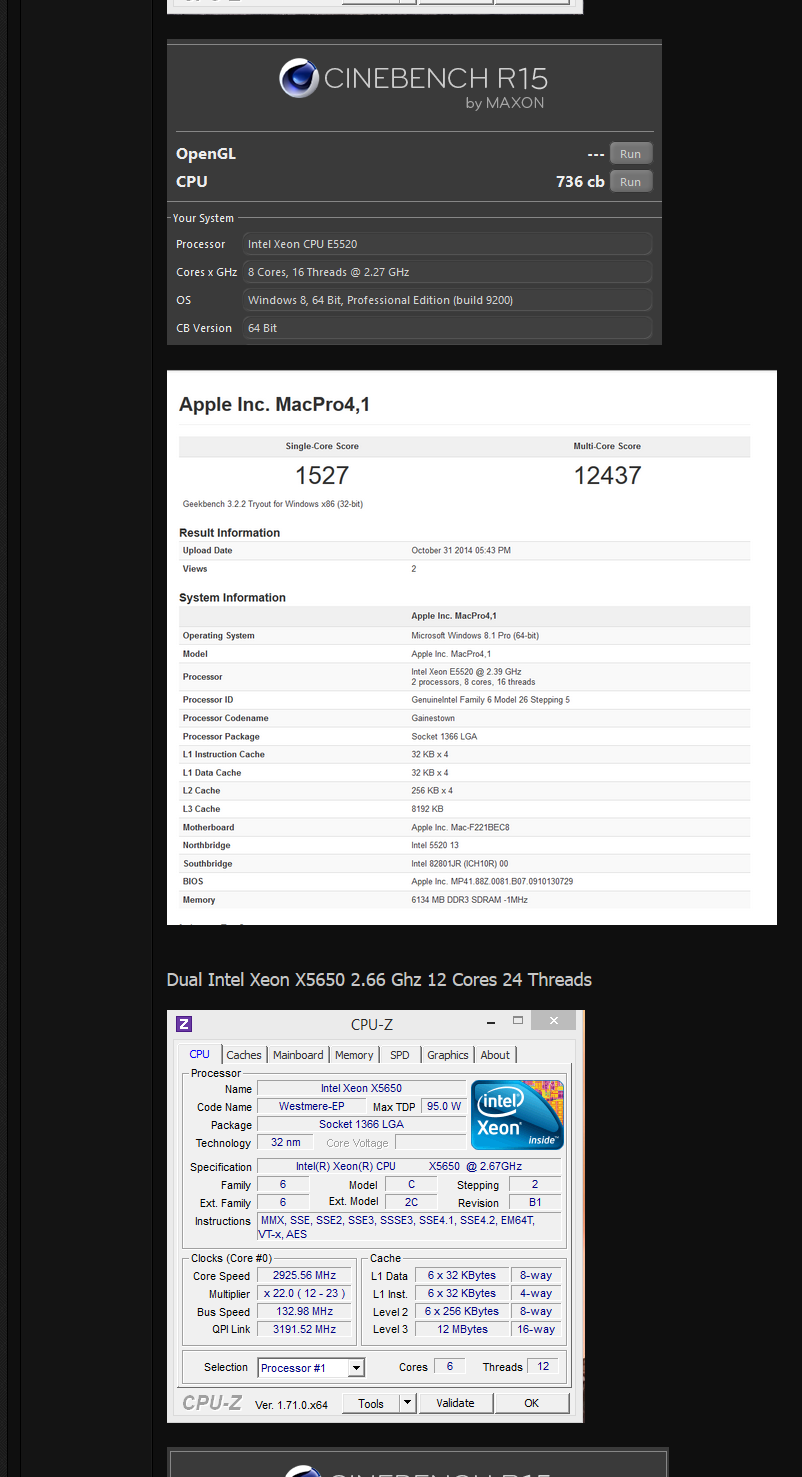Click the BIOS MP41.88Z.0081.B07 value
This screenshot has height=1477, width=802.
(492, 882)
